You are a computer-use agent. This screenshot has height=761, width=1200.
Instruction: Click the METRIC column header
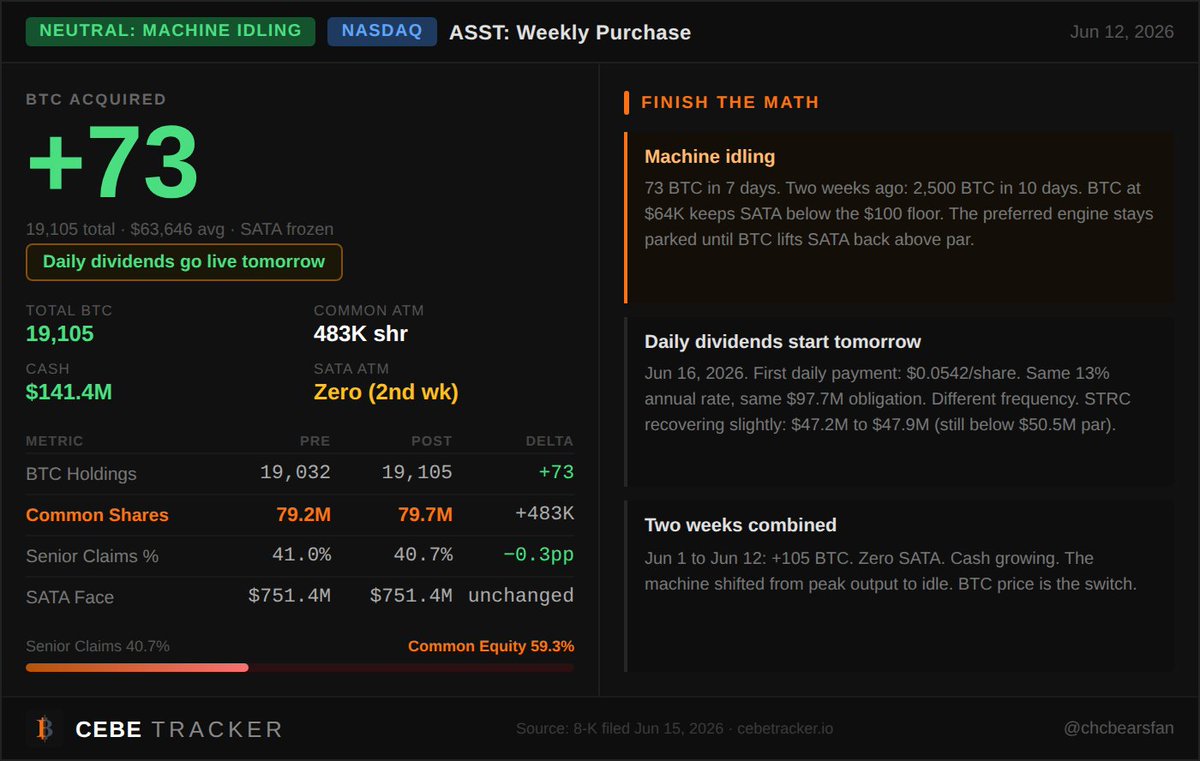55,441
